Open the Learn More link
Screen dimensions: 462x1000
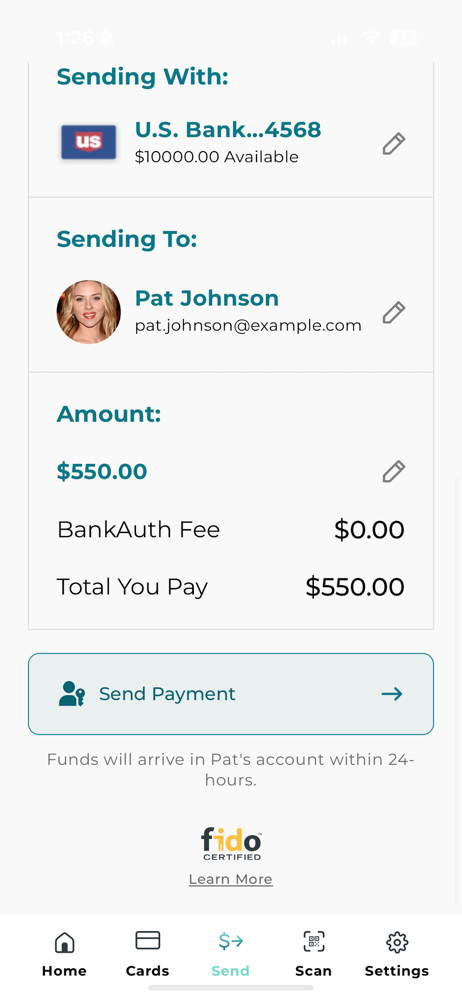231,879
